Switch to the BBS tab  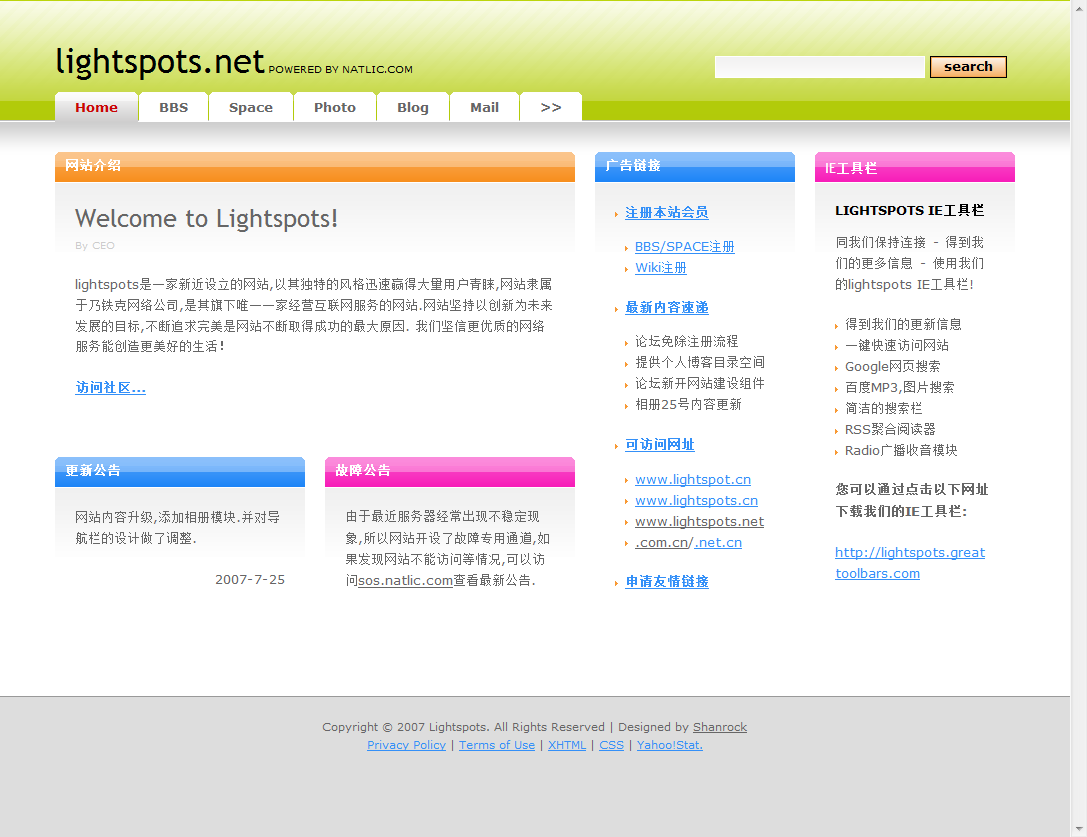pos(173,107)
